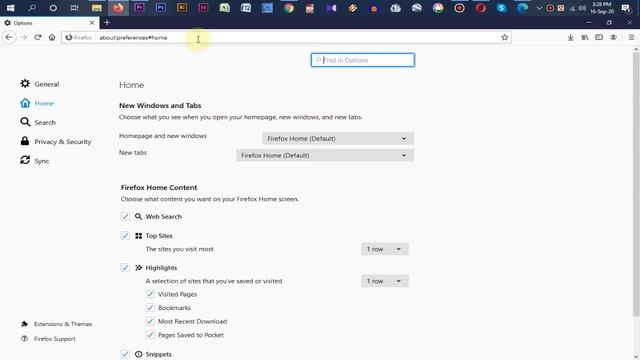Open the Sync settings category
The width and height of the screenshot is (640, 360).
(x=35, y=161)
